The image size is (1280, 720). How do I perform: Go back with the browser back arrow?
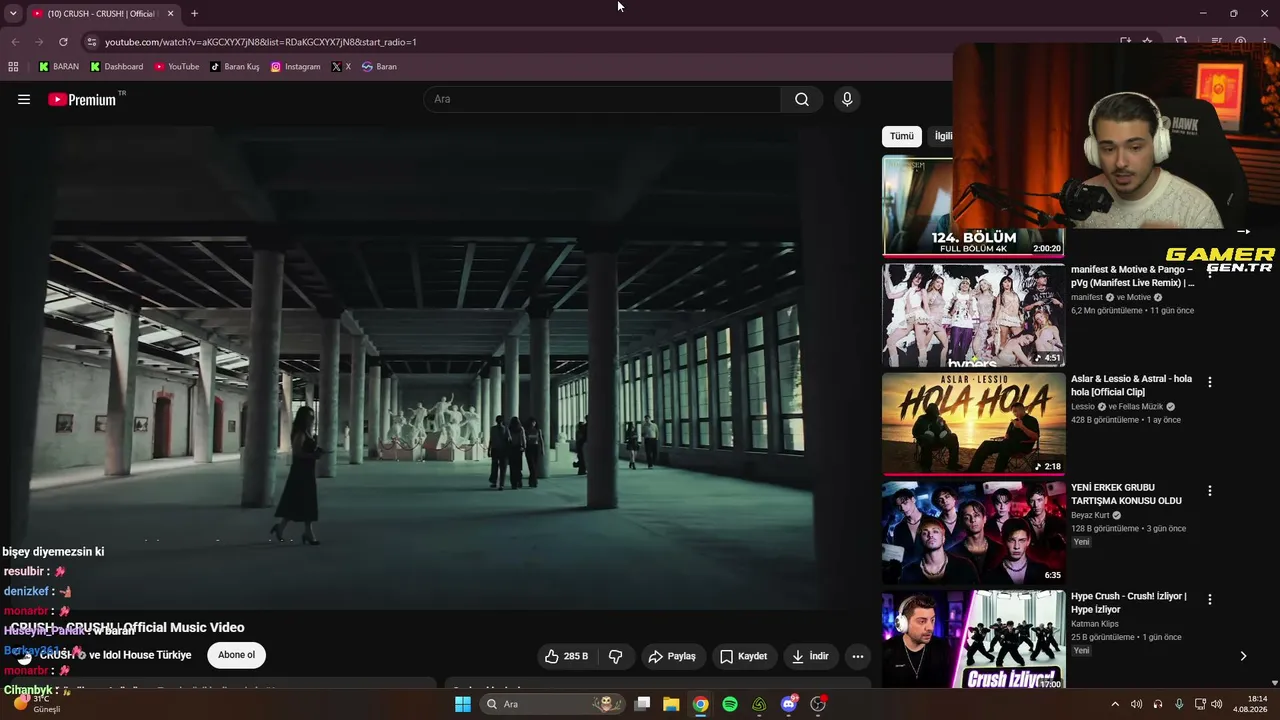[x=15, y=42]
